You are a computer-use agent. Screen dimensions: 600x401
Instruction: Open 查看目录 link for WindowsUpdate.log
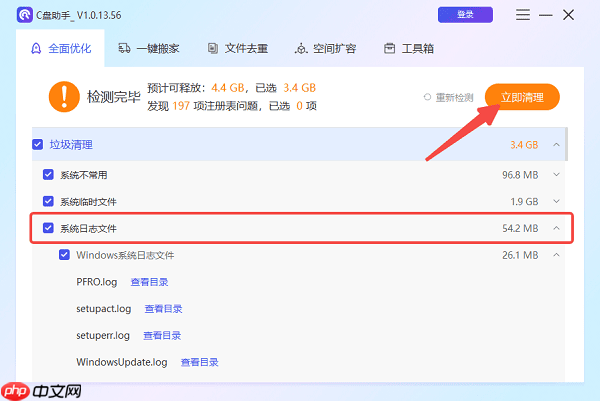[x=199, y=362]
